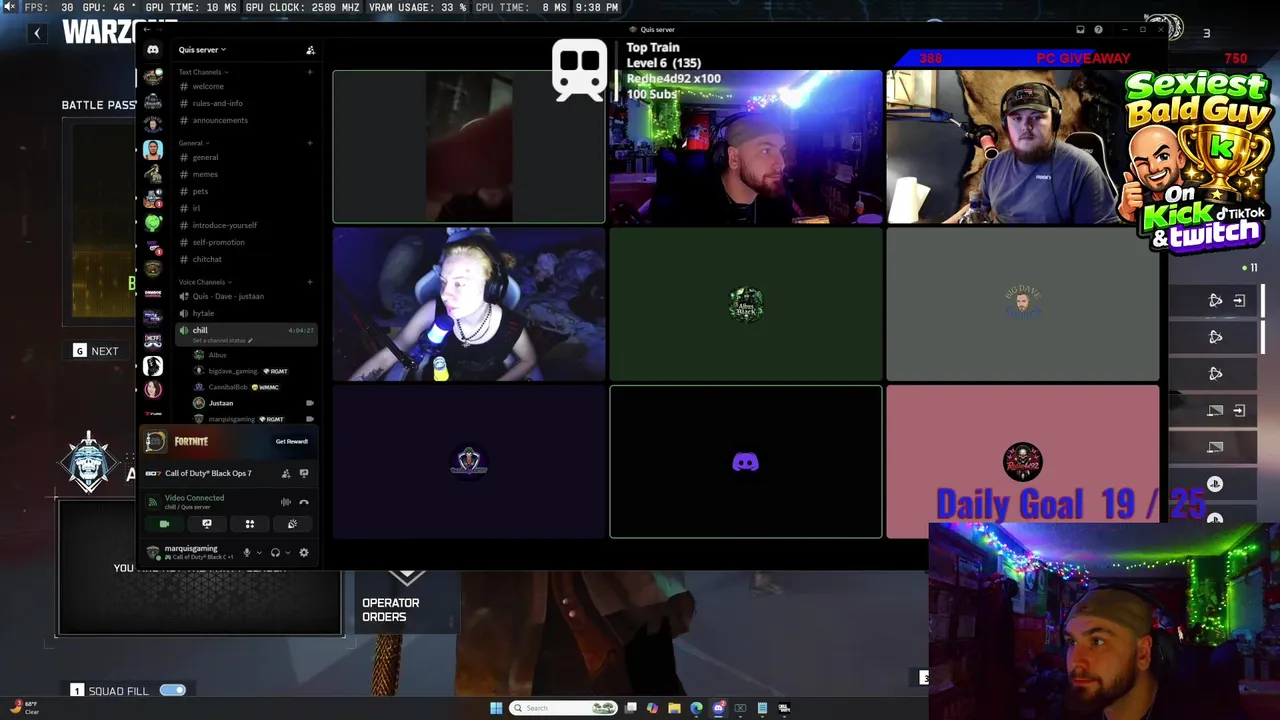Image resolution: width=1280 pixels, height=720 pixels.
Task: Focus the pink Redhead92 avatar video tile
Action: (1022, 462)
